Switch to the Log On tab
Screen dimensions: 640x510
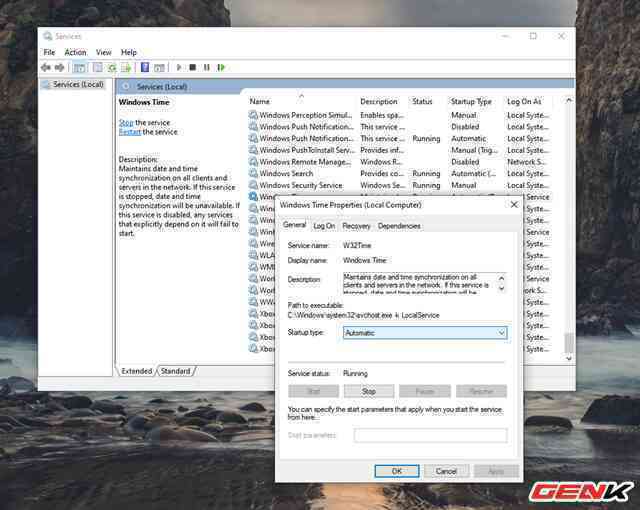(x=324, y=226)
